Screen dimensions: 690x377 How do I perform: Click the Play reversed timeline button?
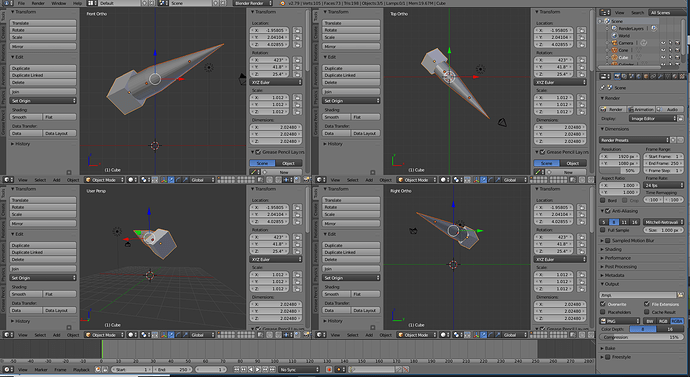(x=250, y=370)
